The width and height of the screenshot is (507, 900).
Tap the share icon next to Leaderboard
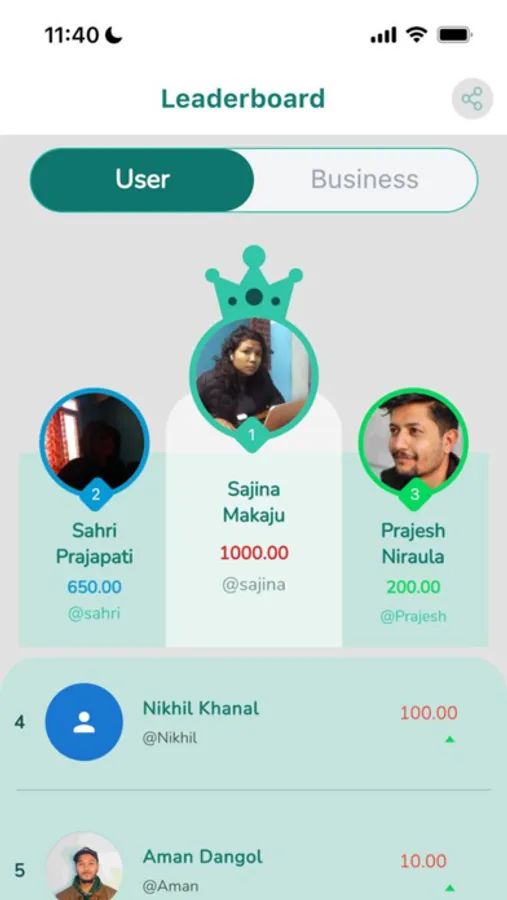click(x=472, y=99)
